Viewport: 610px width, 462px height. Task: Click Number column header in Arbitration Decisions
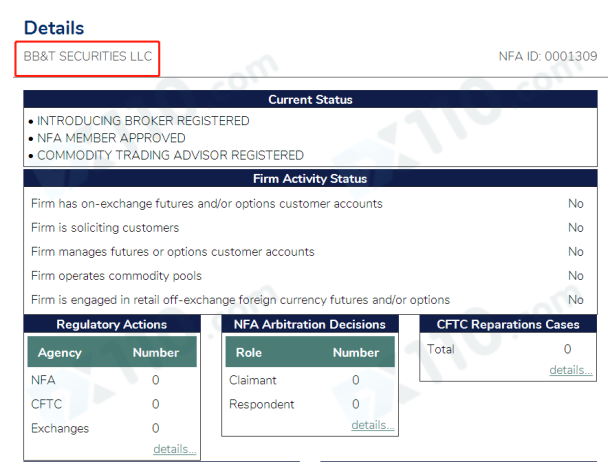click(x=356, y=353)
